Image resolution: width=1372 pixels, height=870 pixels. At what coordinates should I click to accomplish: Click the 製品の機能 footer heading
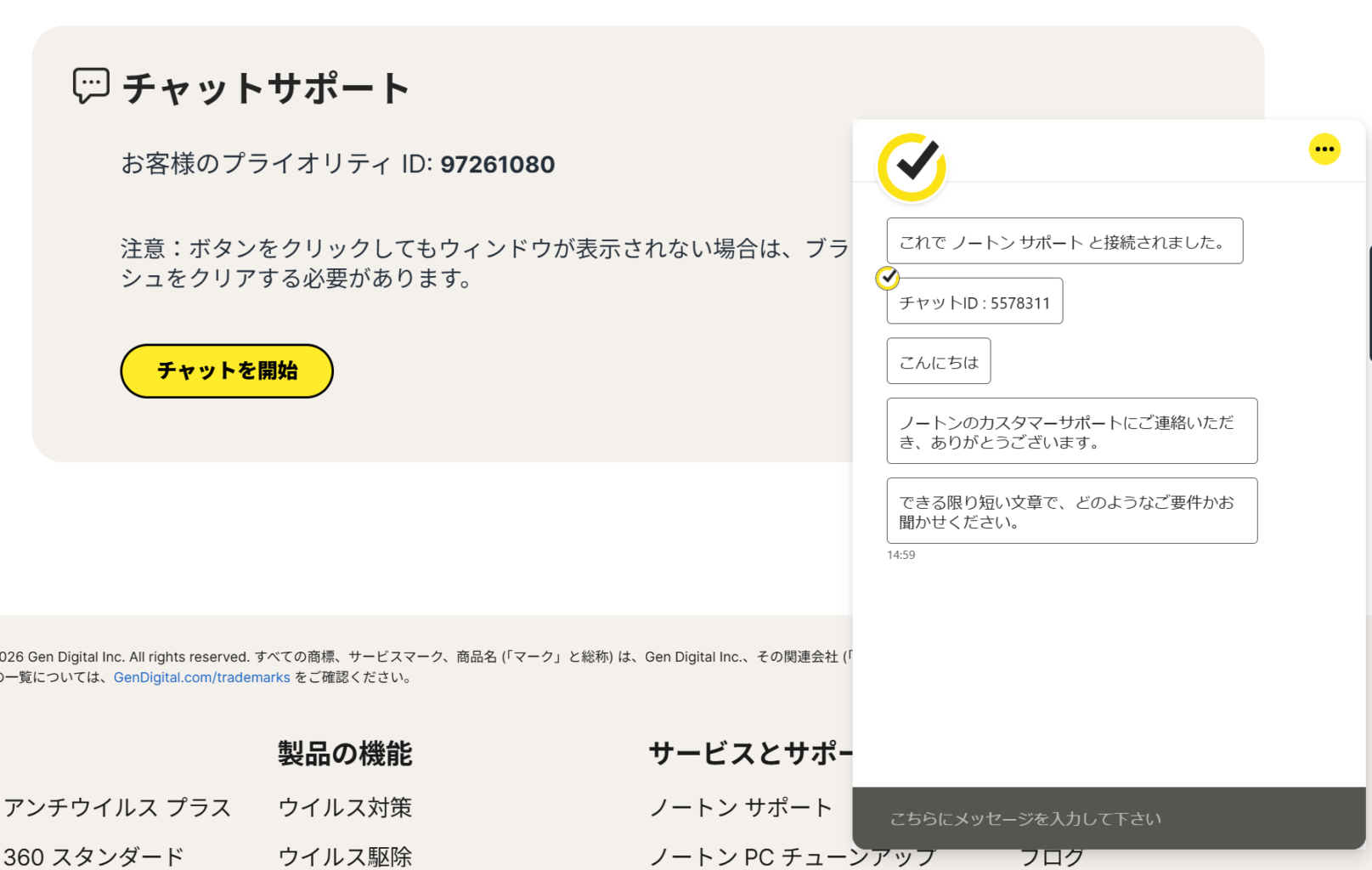click(x=345, y=754)
